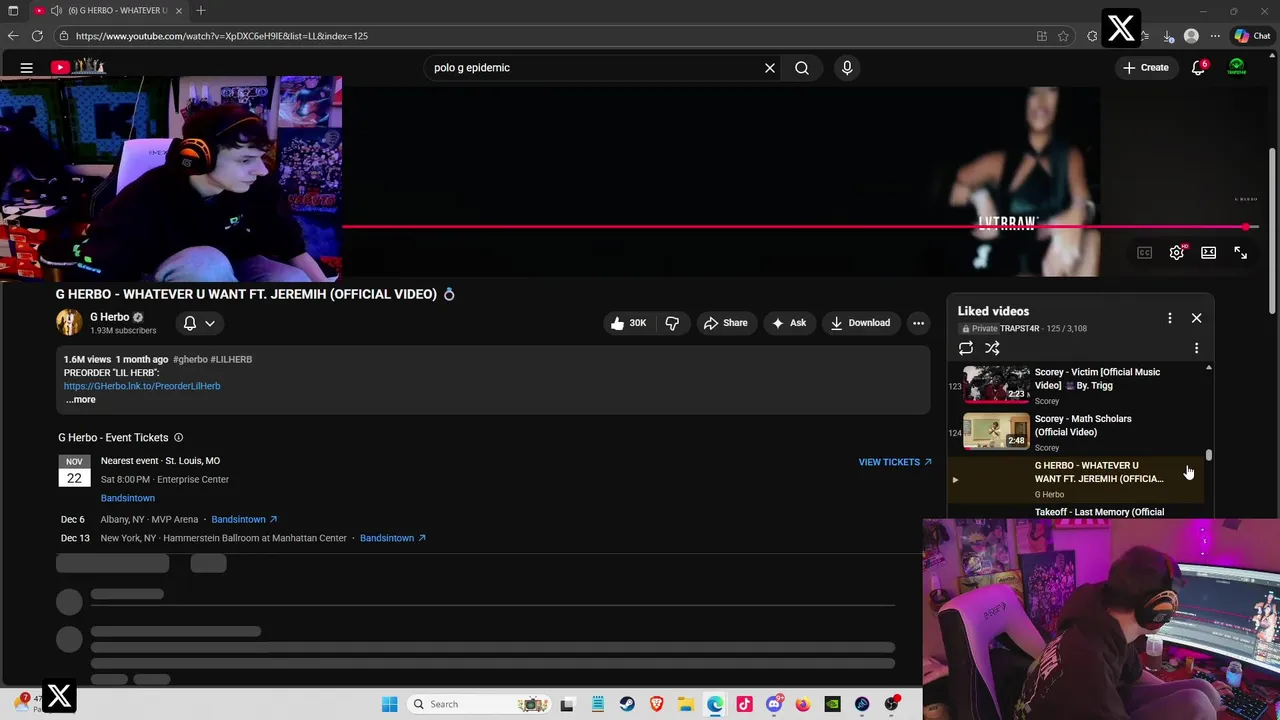Play Scorey - Victim from playlist
The image size is (1280, 720).
[1075, 386]
